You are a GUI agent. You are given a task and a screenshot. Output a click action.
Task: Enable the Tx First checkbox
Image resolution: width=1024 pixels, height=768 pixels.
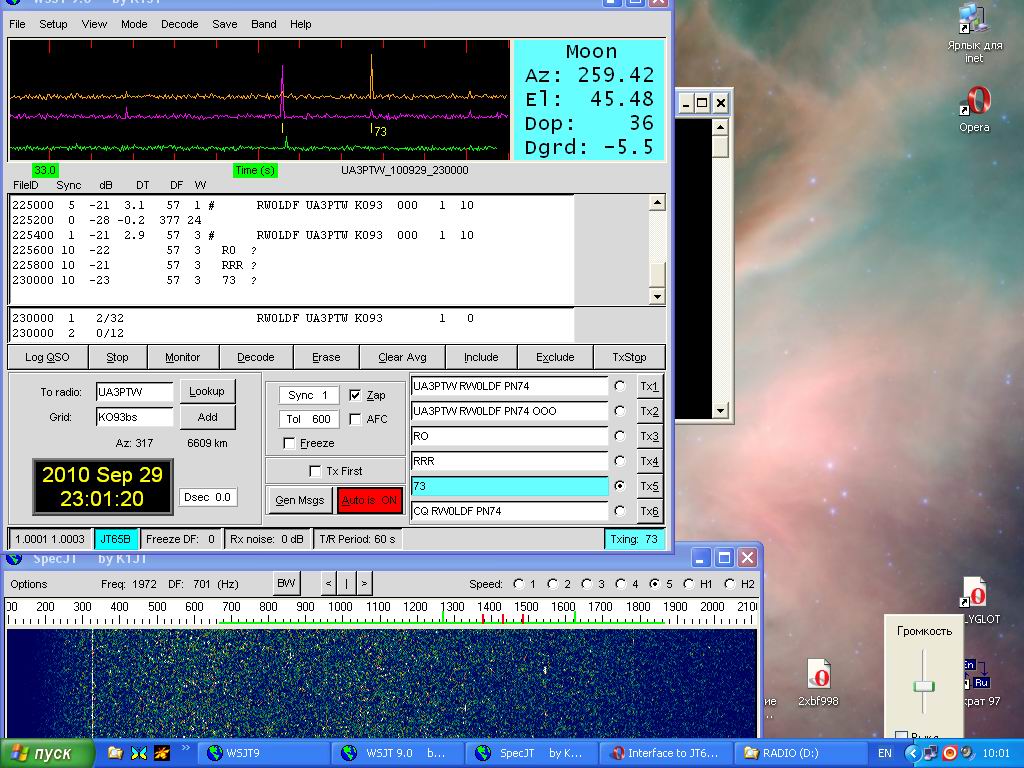tap(315, 471)
